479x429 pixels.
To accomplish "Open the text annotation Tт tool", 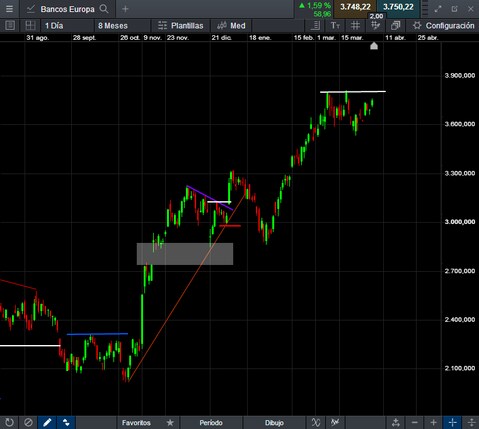I will pyautogui.click(x=335, y=25).
